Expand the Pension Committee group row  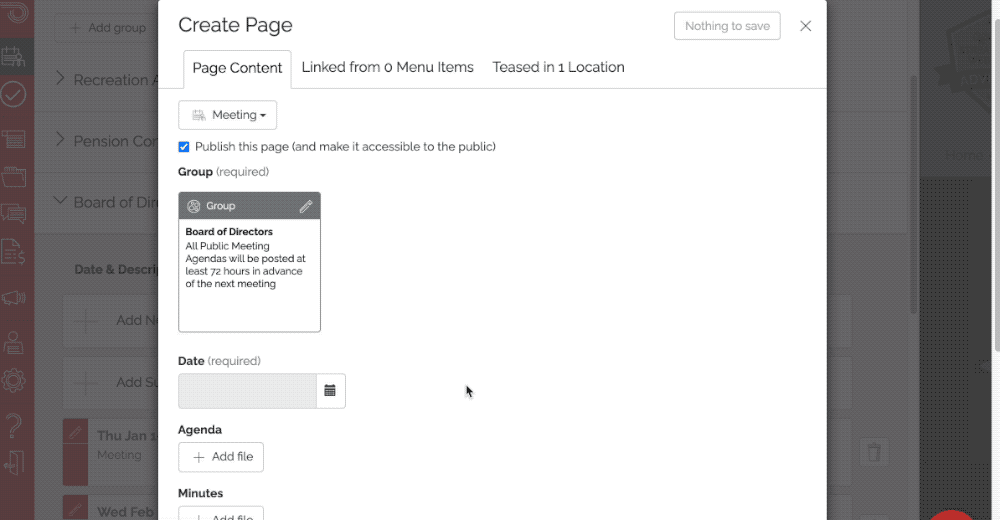60,139
